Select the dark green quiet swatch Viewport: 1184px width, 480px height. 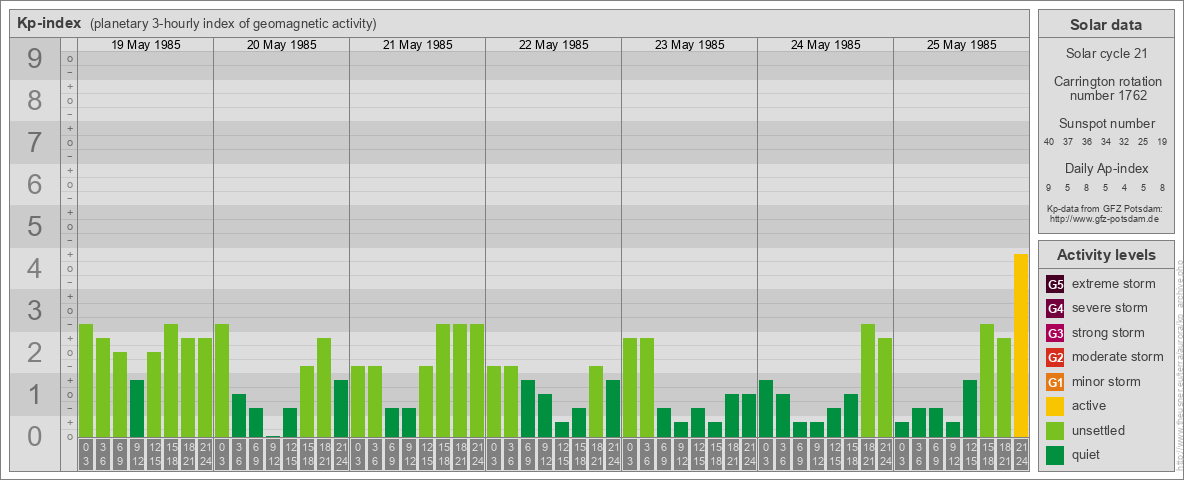point(1056,454)
